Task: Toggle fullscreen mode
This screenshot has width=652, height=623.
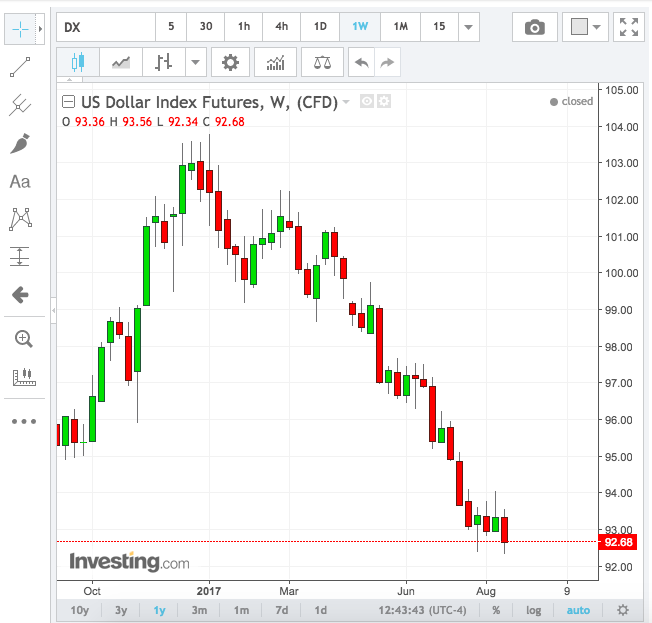Action: pos(629,27)
